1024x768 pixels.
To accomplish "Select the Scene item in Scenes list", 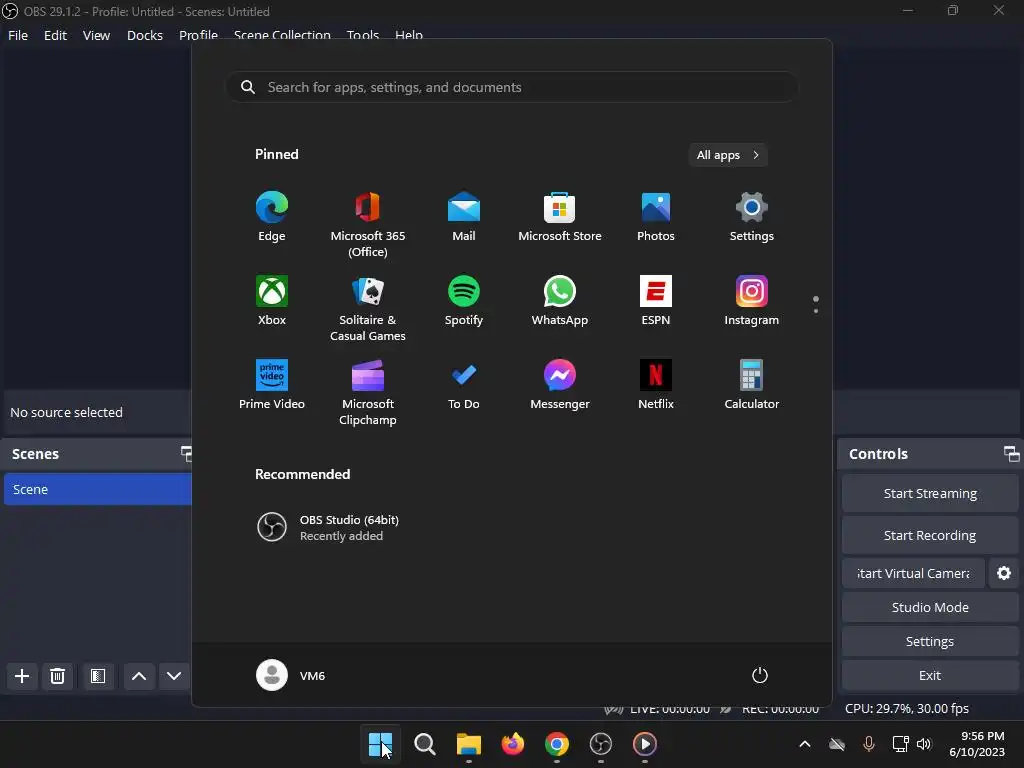I will [x=98, y=489].
